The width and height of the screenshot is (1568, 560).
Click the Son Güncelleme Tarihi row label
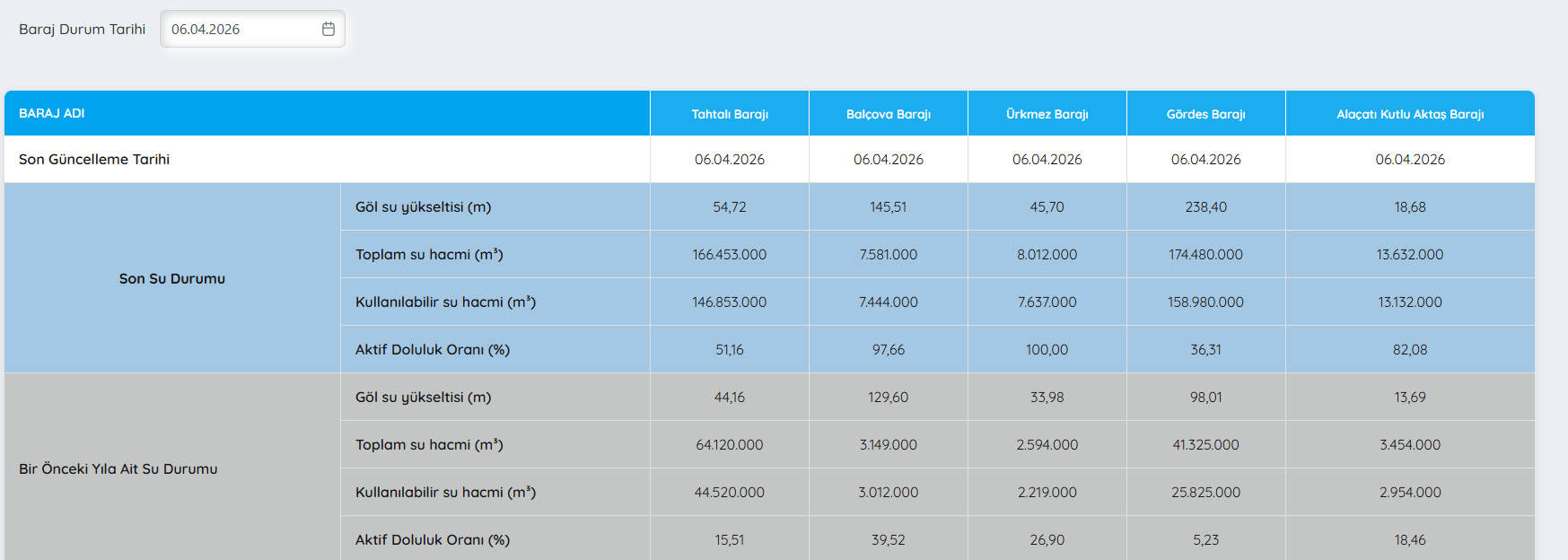tap(94, 160)
